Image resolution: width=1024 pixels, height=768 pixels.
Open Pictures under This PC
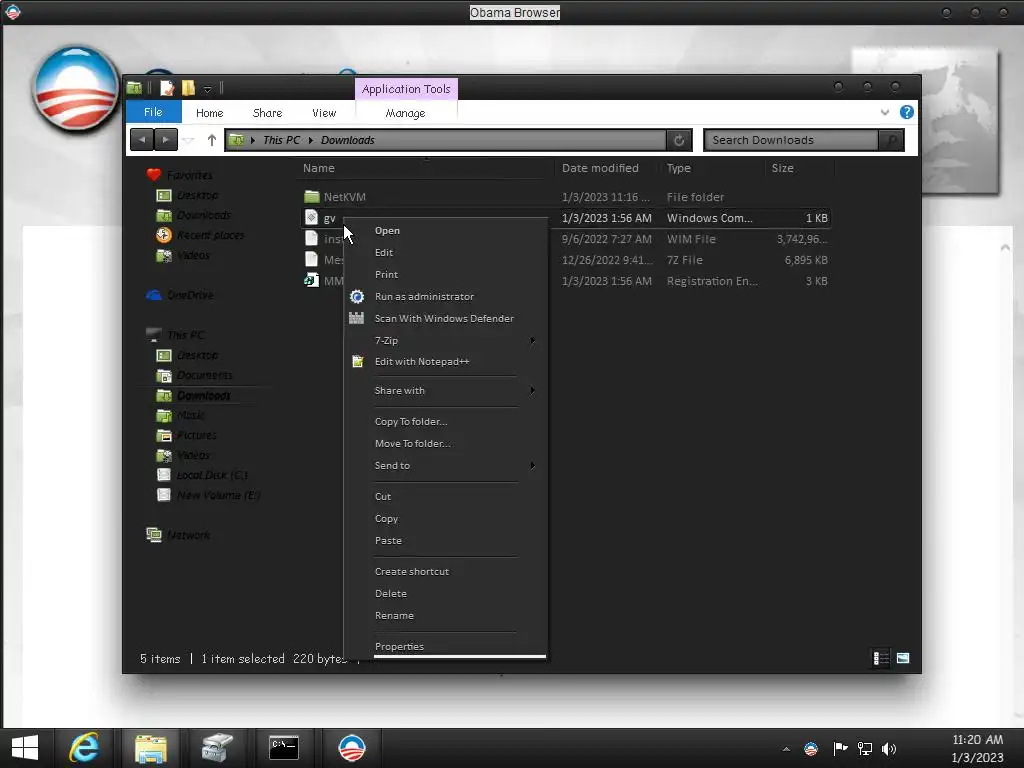click(196, 436)
